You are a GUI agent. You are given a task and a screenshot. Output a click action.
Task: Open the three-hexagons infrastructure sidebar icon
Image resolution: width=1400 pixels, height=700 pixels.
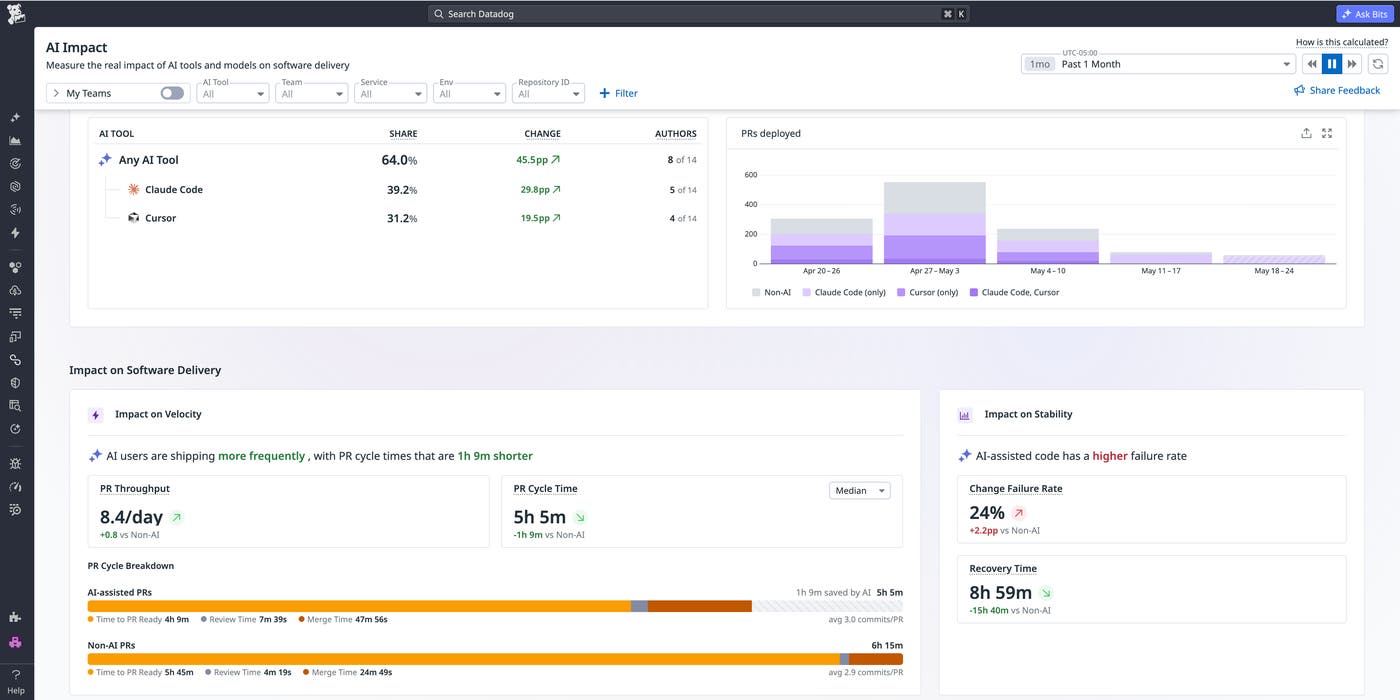15,267
